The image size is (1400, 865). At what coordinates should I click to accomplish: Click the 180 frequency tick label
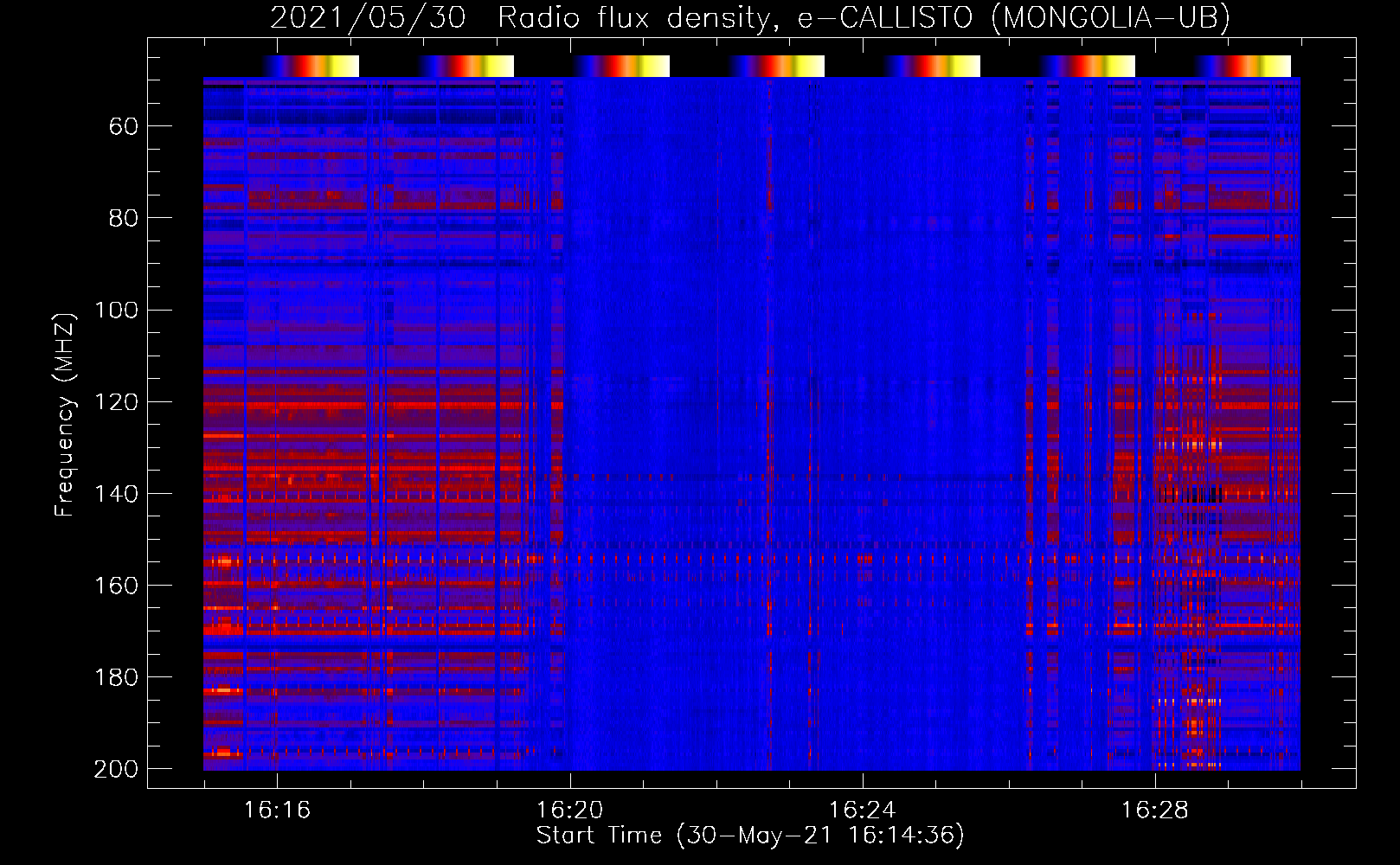[x=117, y=677]
